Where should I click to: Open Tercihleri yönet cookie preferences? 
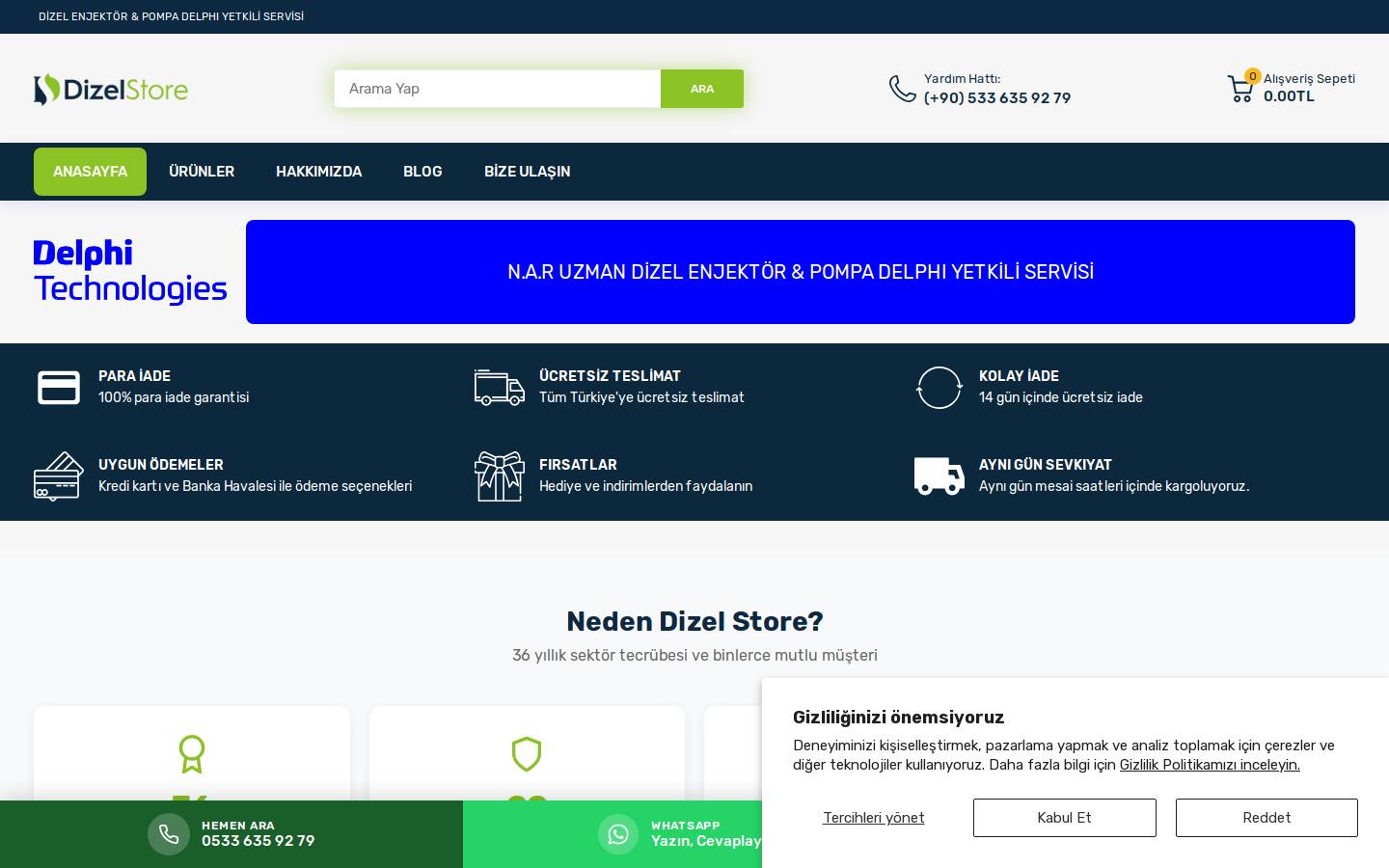(874, 818)
